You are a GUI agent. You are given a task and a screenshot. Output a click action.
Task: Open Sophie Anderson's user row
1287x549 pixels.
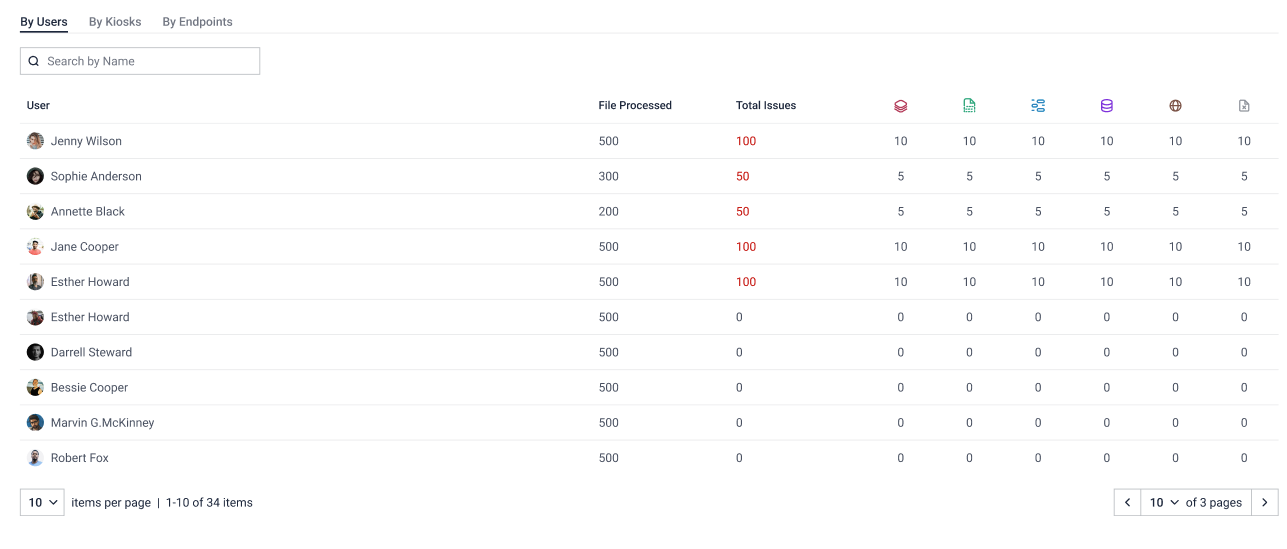649,176
